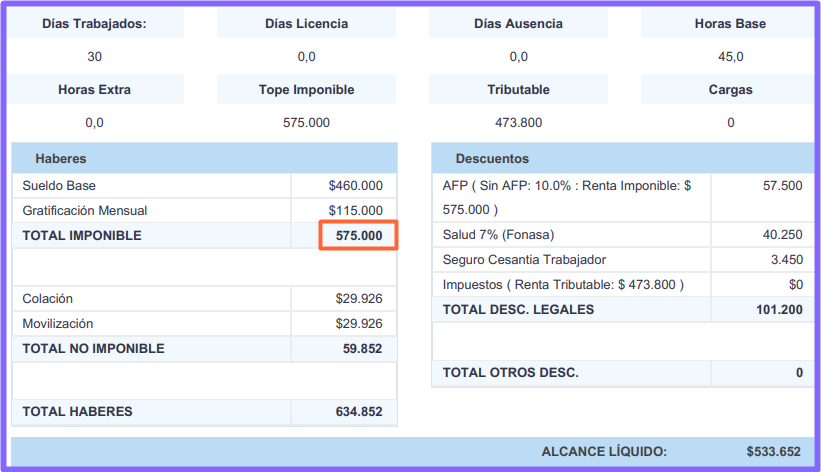Select the 'ALCANCE LÍQUIDO:' label
Image resolution: width=821 pixels, height=472 pixels.
tap(604, 452)
